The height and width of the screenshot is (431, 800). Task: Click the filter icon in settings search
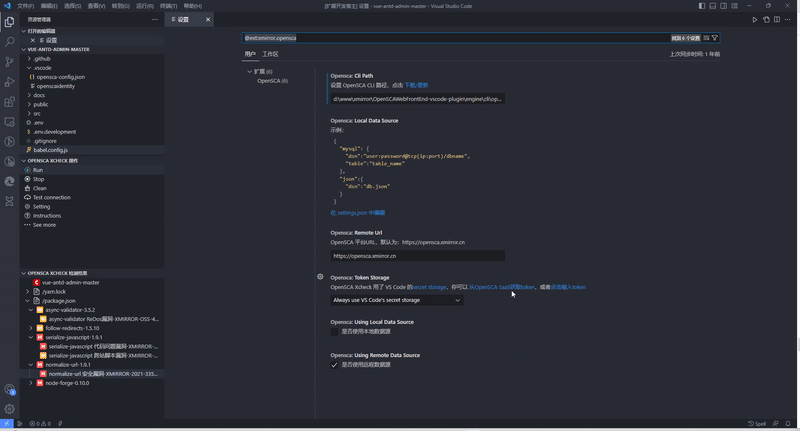point(715,38)
